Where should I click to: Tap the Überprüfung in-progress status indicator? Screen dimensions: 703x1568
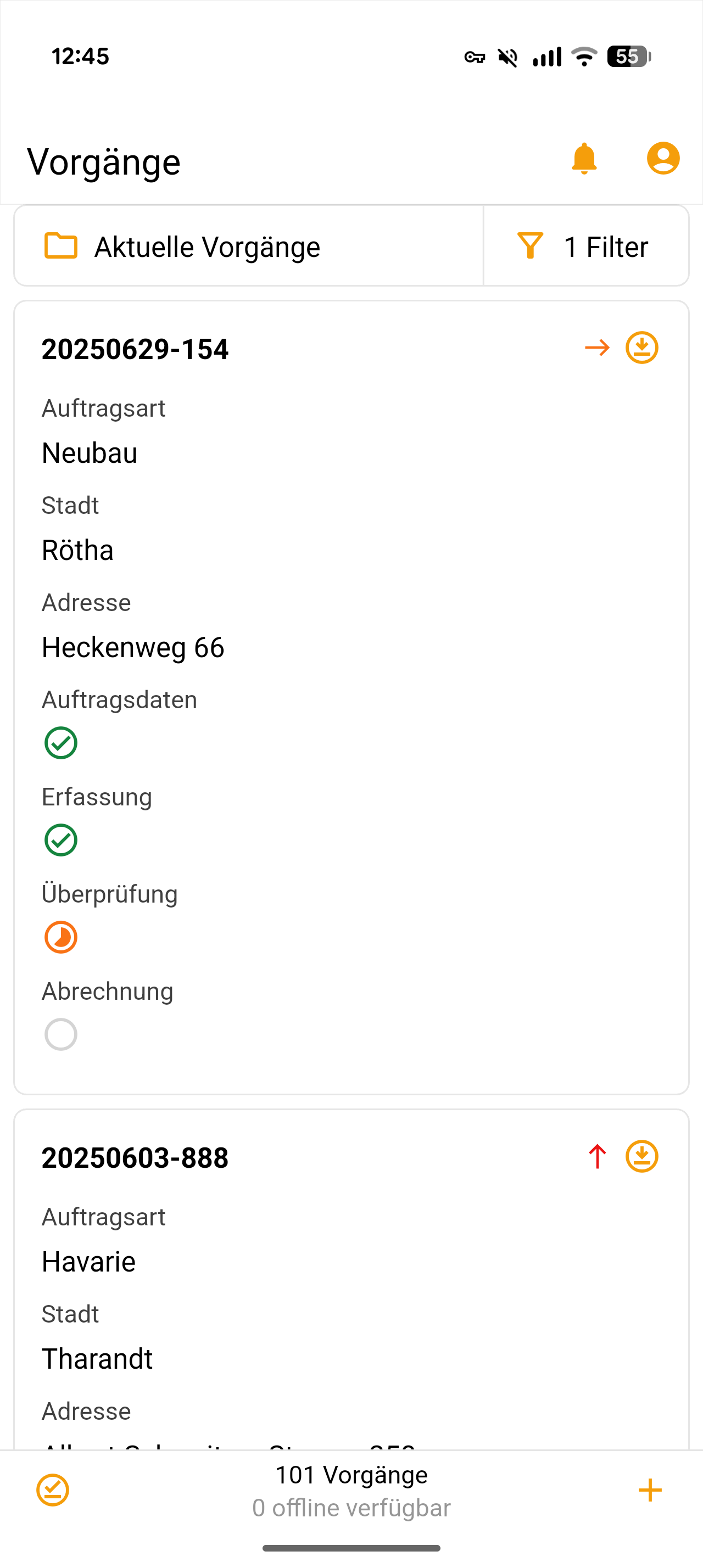coord(61,937)
